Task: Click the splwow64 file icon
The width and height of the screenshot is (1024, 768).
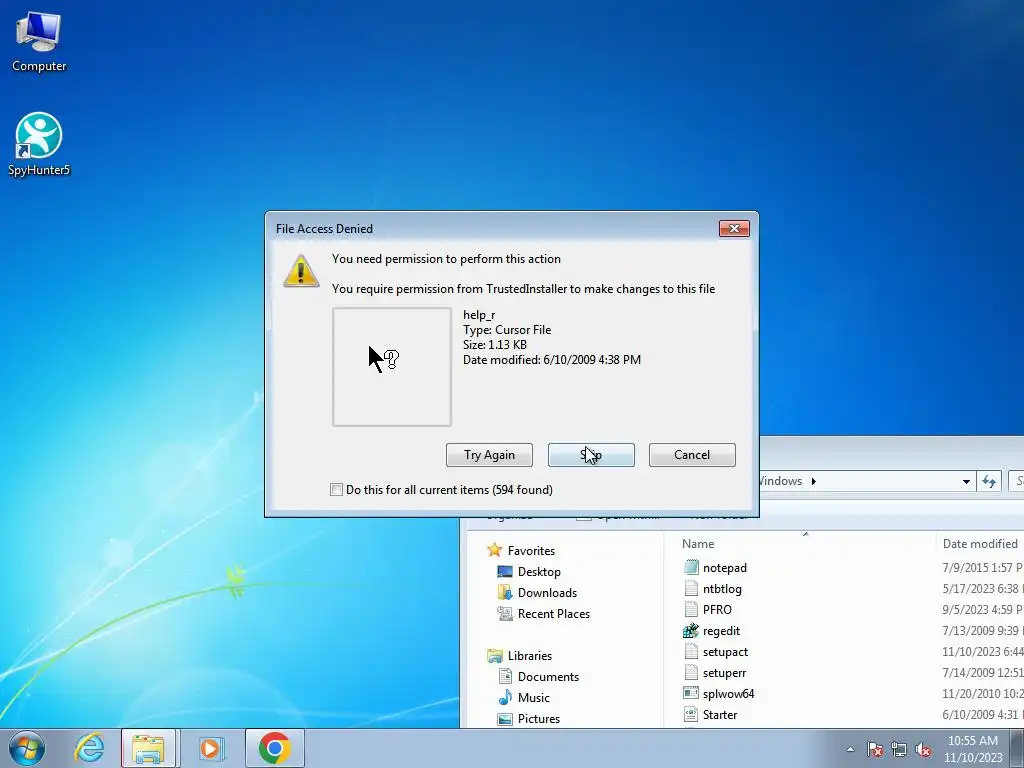Action: [x=691, y=694]
